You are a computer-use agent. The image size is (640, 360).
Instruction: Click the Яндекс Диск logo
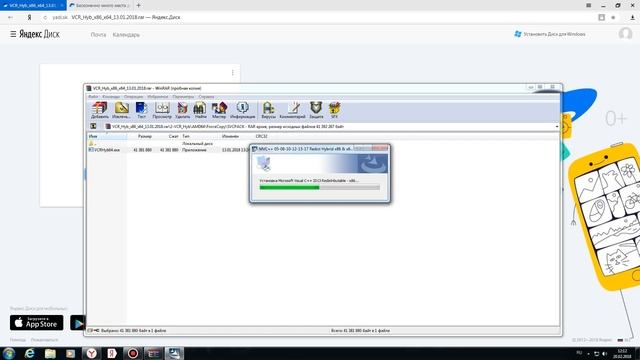[x=40, y=34]
